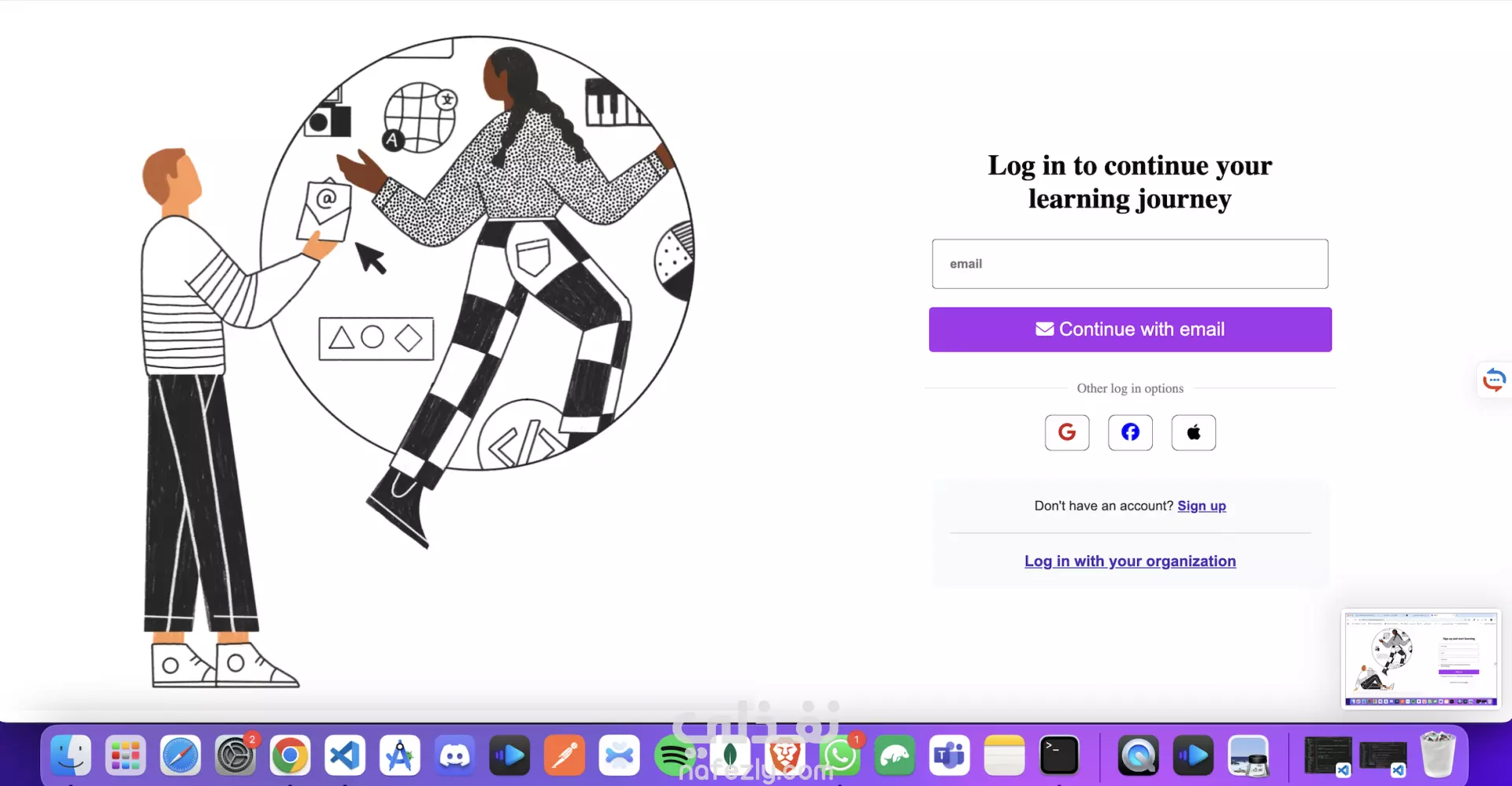Open the Trash in the dock
Image resolution: width=1512 pixels, height=786 pixels.
(1438, 754)
